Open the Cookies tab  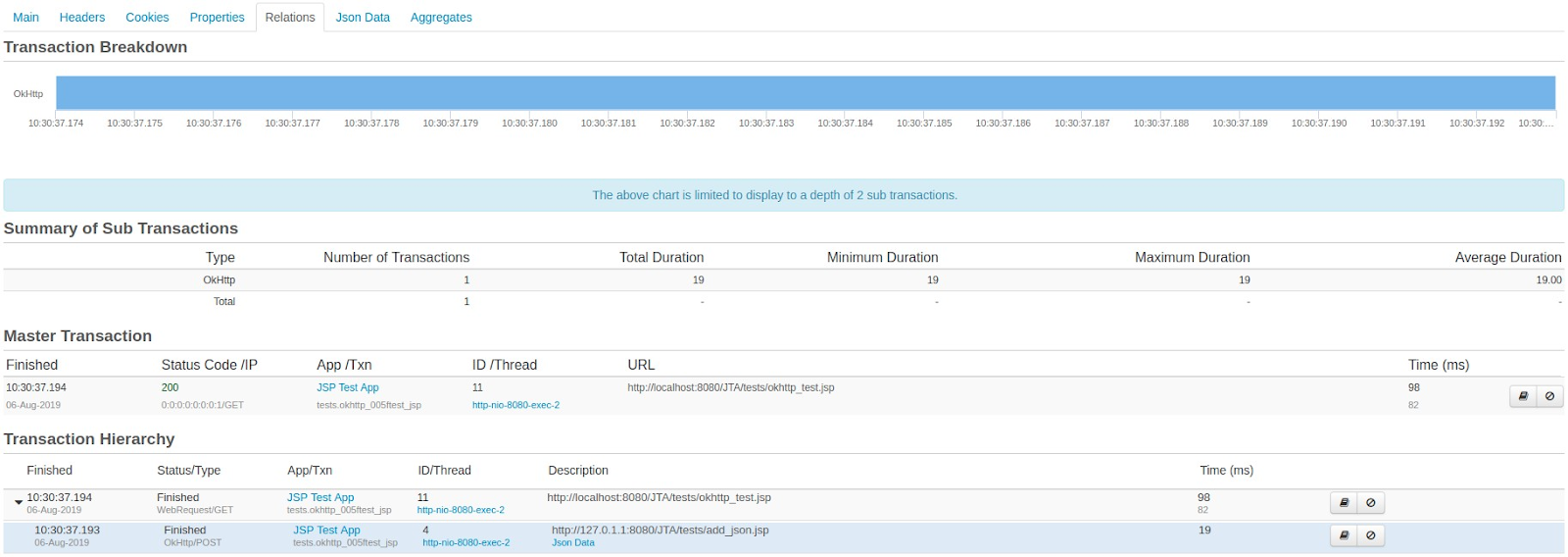click(147, 17)
